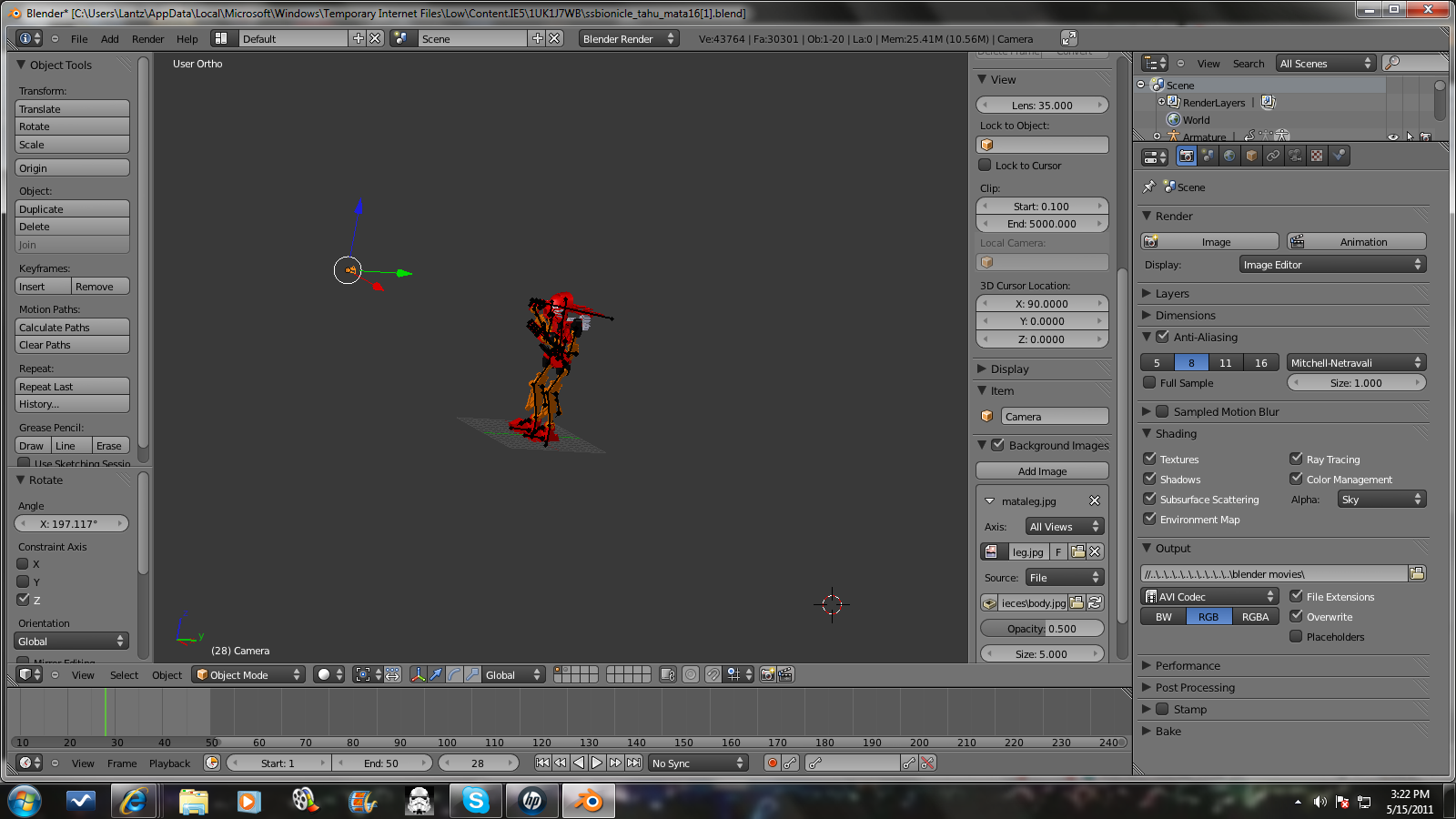Image resolution: width=1456 pixels, height=819 pixels.
Task: Click the frame forward playback arrow
Action: point(617,763)
